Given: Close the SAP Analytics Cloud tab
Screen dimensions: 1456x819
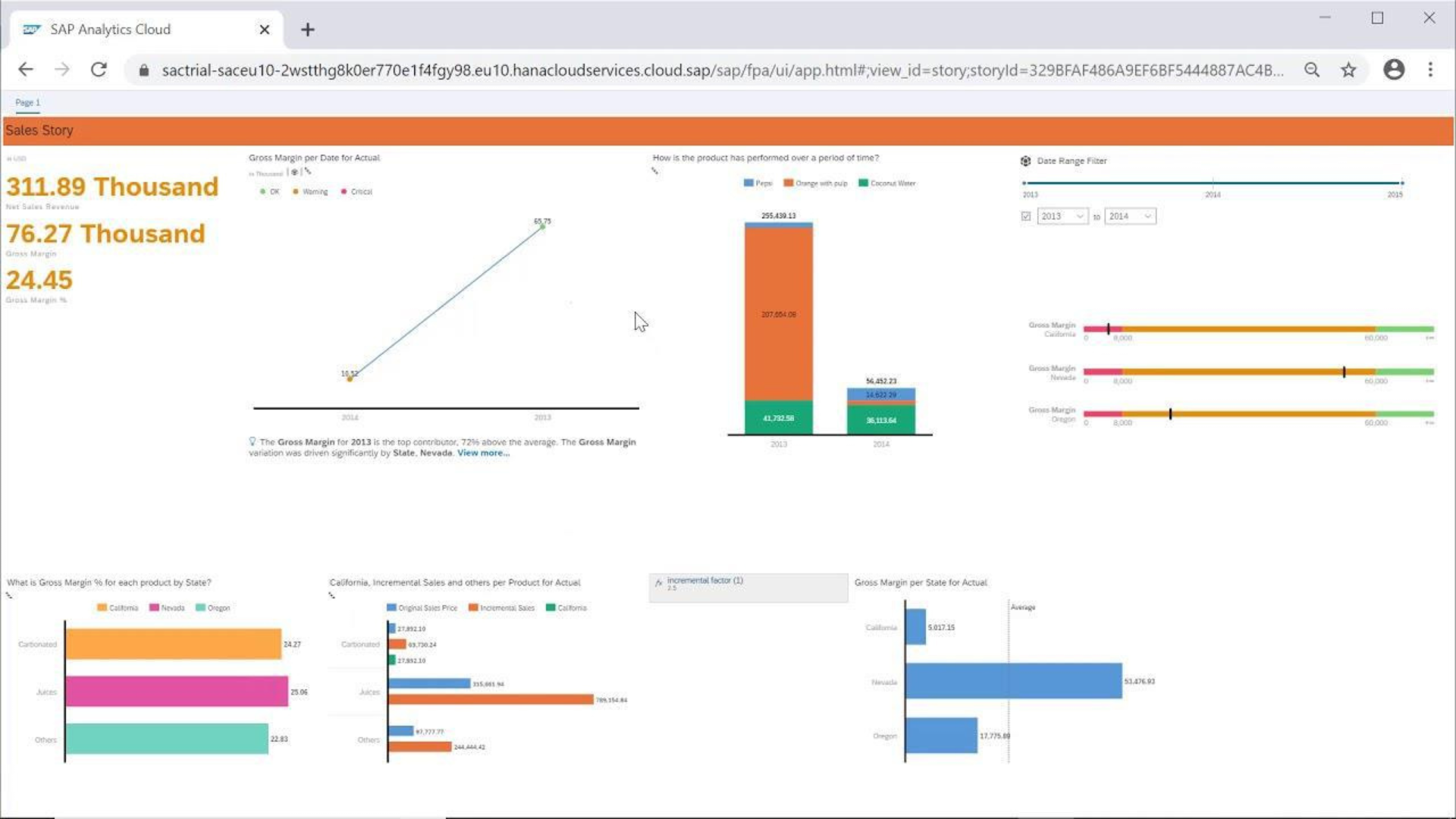Looking at the screenshot, I should (x=264, y=30).
